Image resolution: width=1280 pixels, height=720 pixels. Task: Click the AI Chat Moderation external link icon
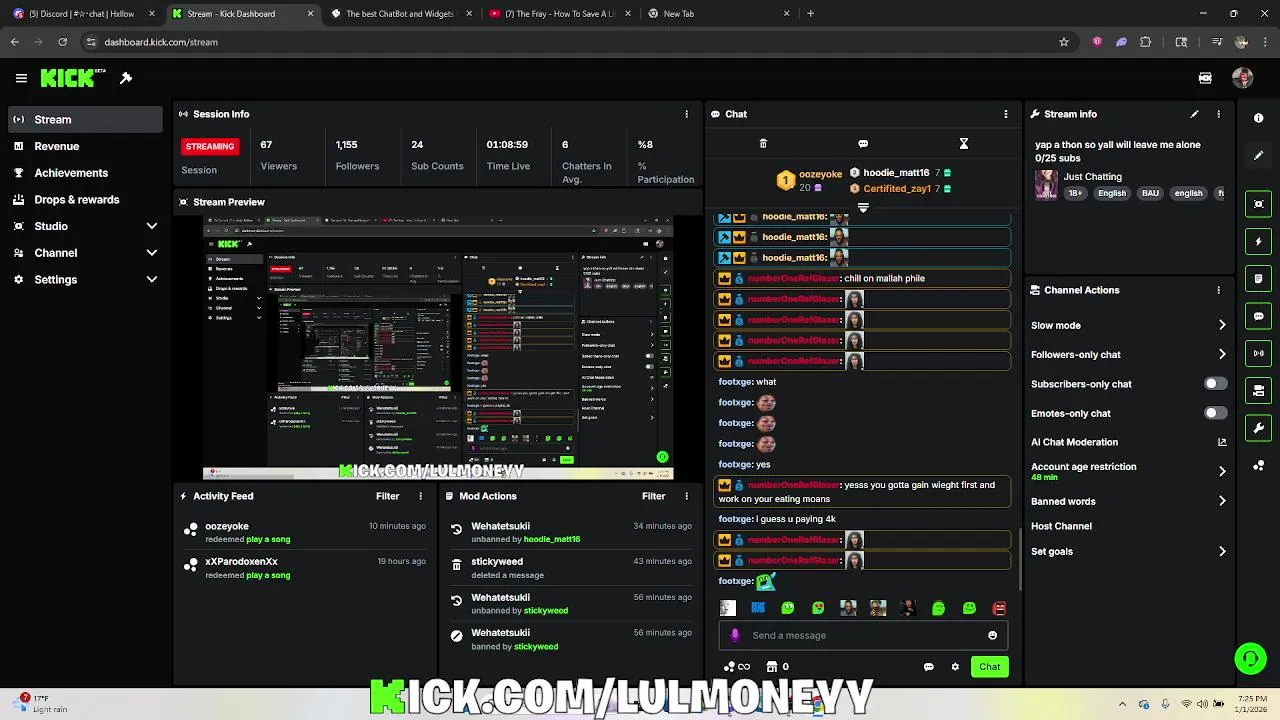click(x=1222, y=442)
